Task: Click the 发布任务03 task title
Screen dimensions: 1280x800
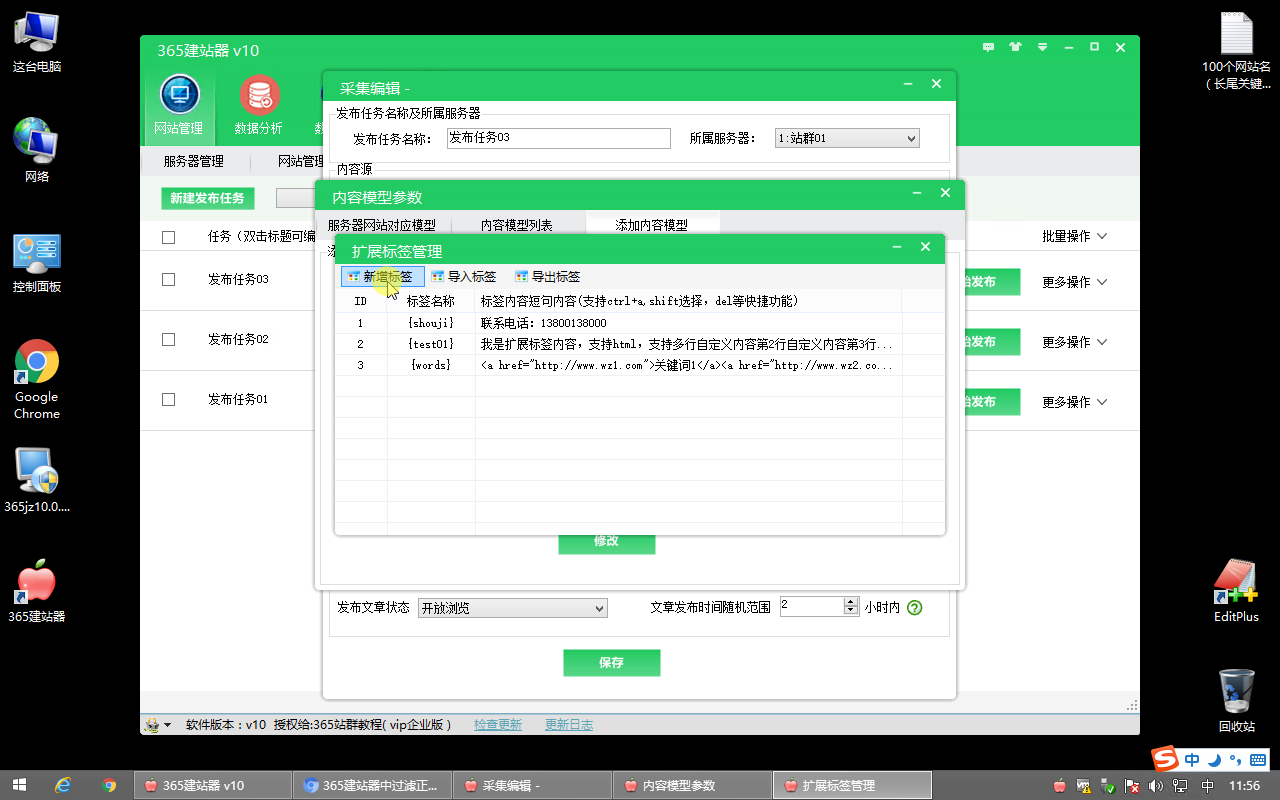Action: coord(238,280)
